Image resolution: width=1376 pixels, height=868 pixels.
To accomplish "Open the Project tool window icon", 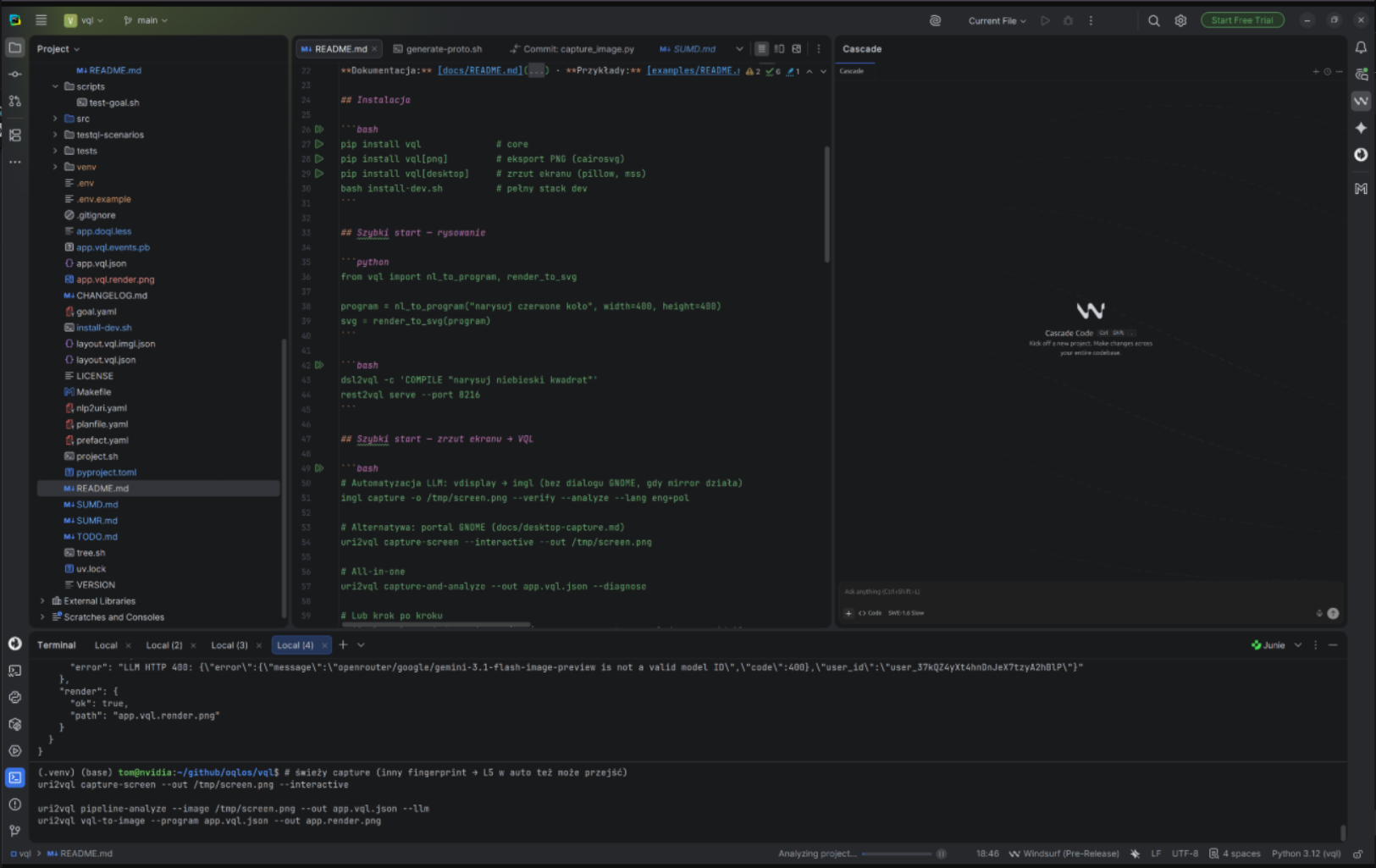I will pos(15,48).
